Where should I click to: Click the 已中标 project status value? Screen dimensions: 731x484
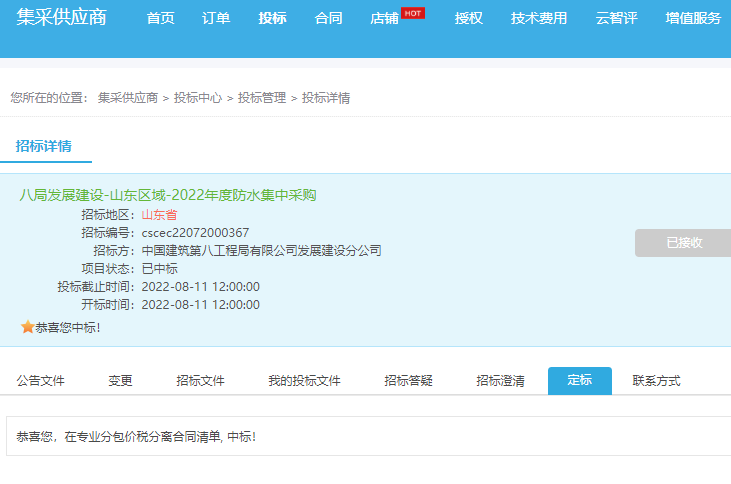tap(159, 269)
